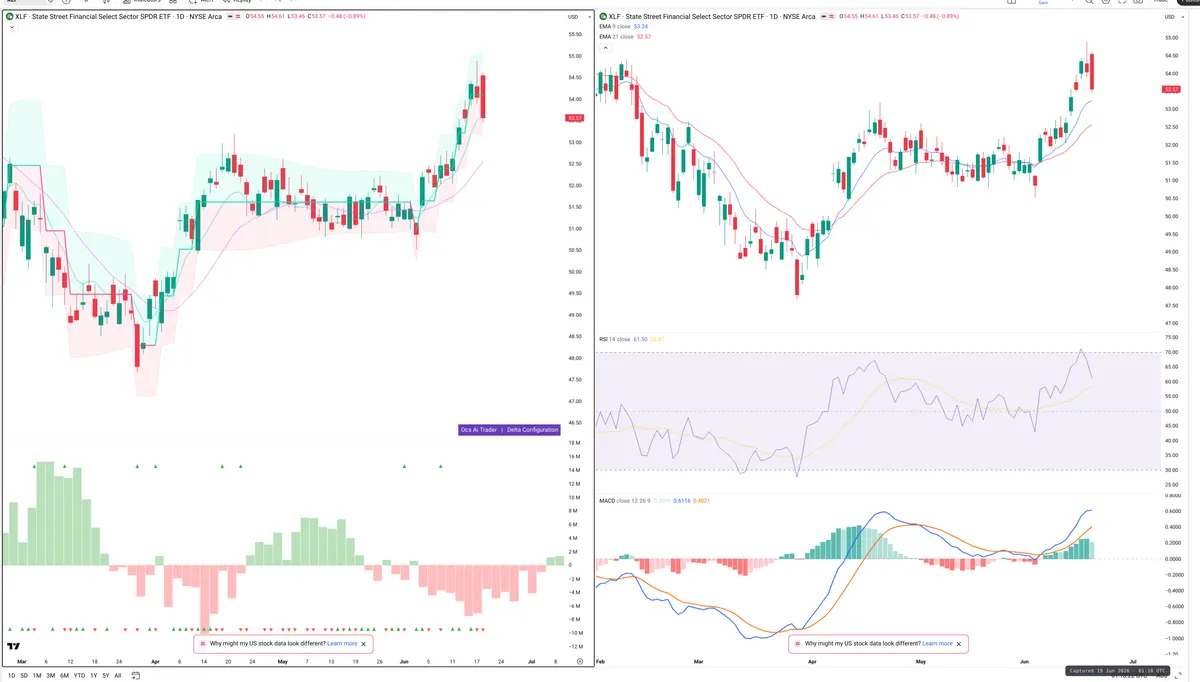Click 0.6000 level on MACD axis
The image size is (1200, 682).
point(1173,511)
